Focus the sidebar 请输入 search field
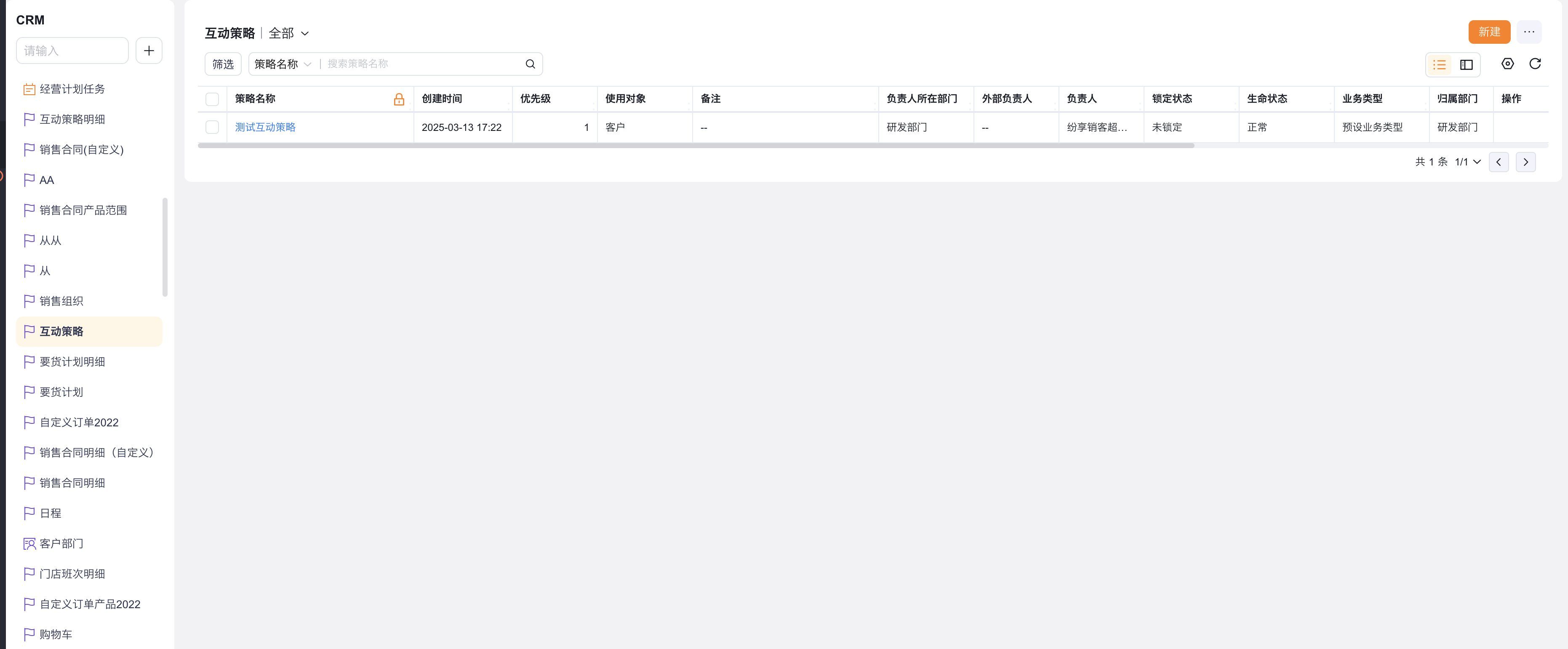 pyautogui.click(x=72, y=51)
